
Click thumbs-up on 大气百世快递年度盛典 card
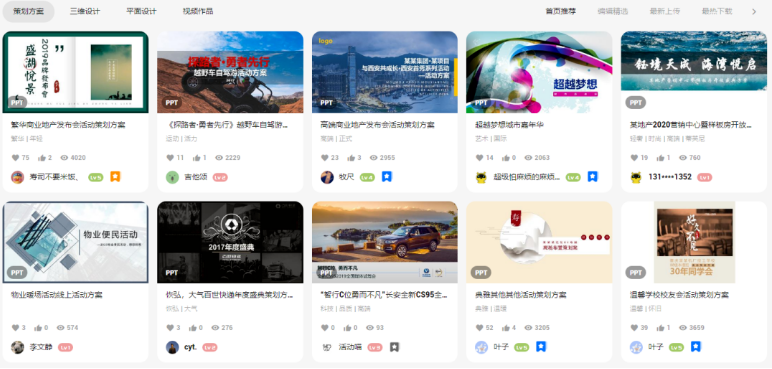[193, 328]
